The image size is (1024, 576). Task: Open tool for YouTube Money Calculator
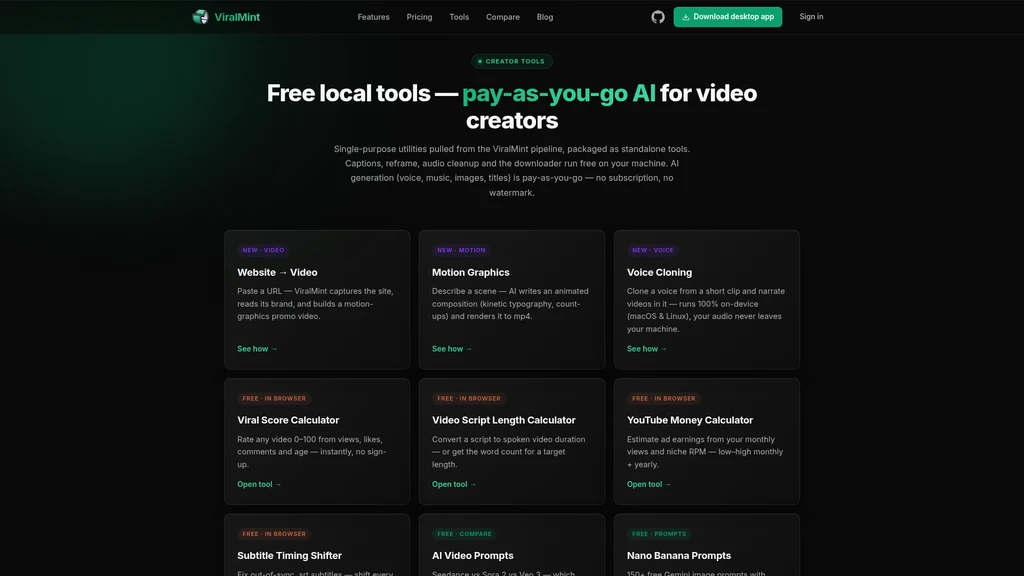[649, 484]
